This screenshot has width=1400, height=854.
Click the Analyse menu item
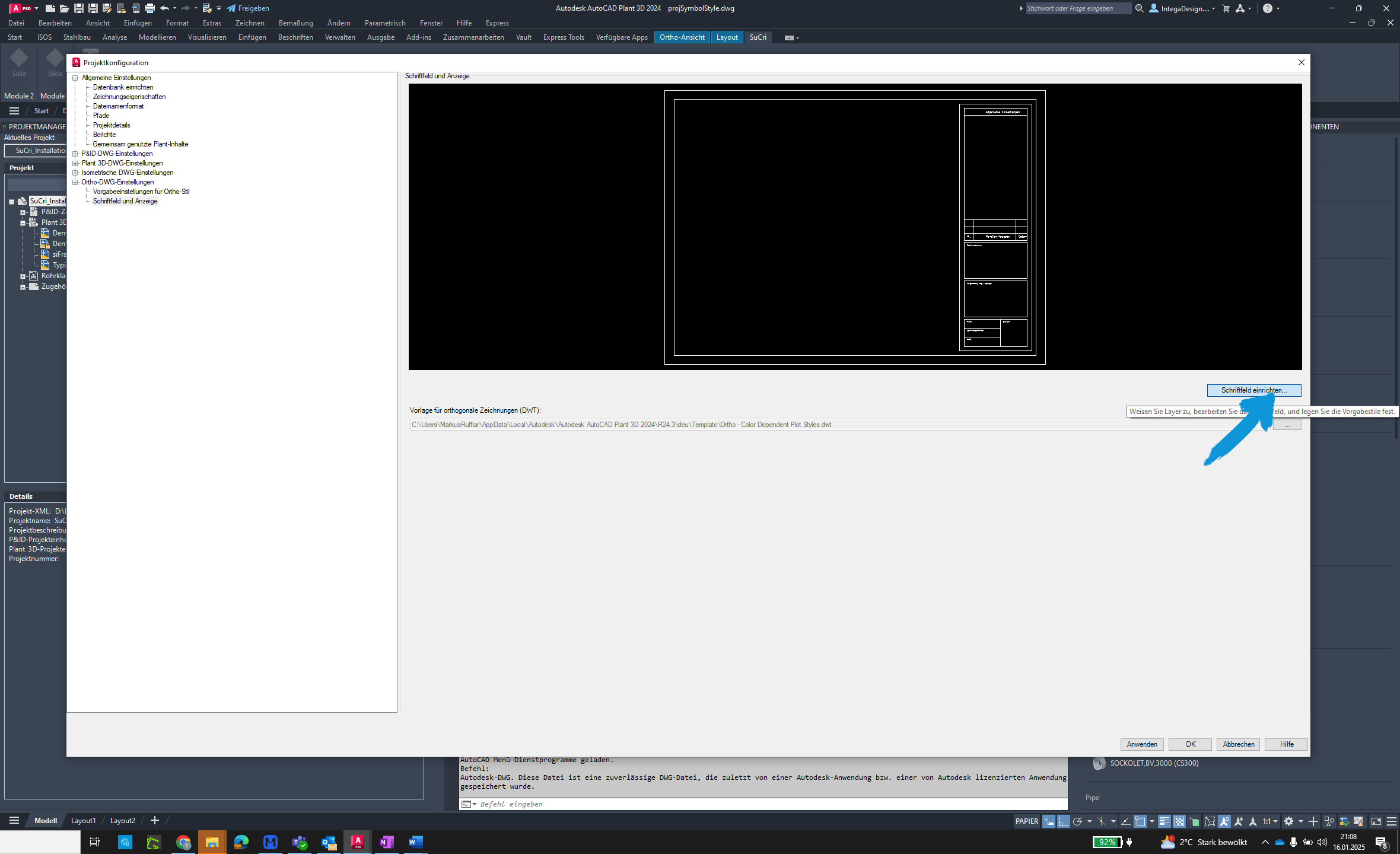114,37
